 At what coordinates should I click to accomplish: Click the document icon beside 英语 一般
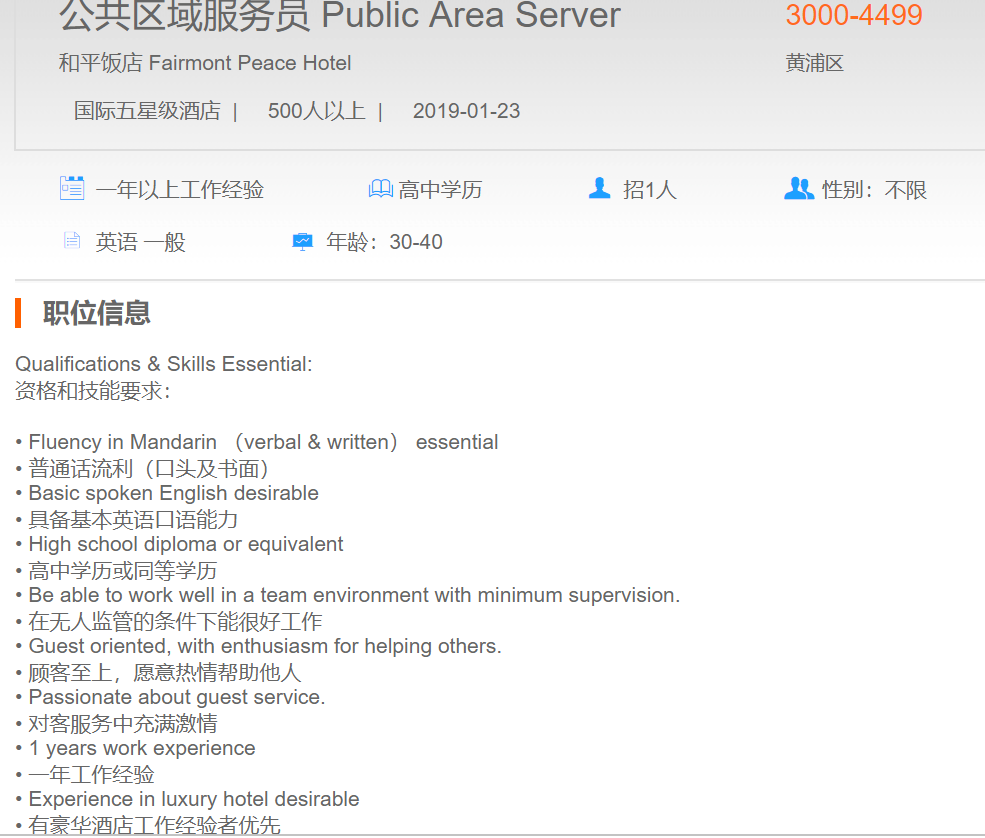click(x=71, y=240)
